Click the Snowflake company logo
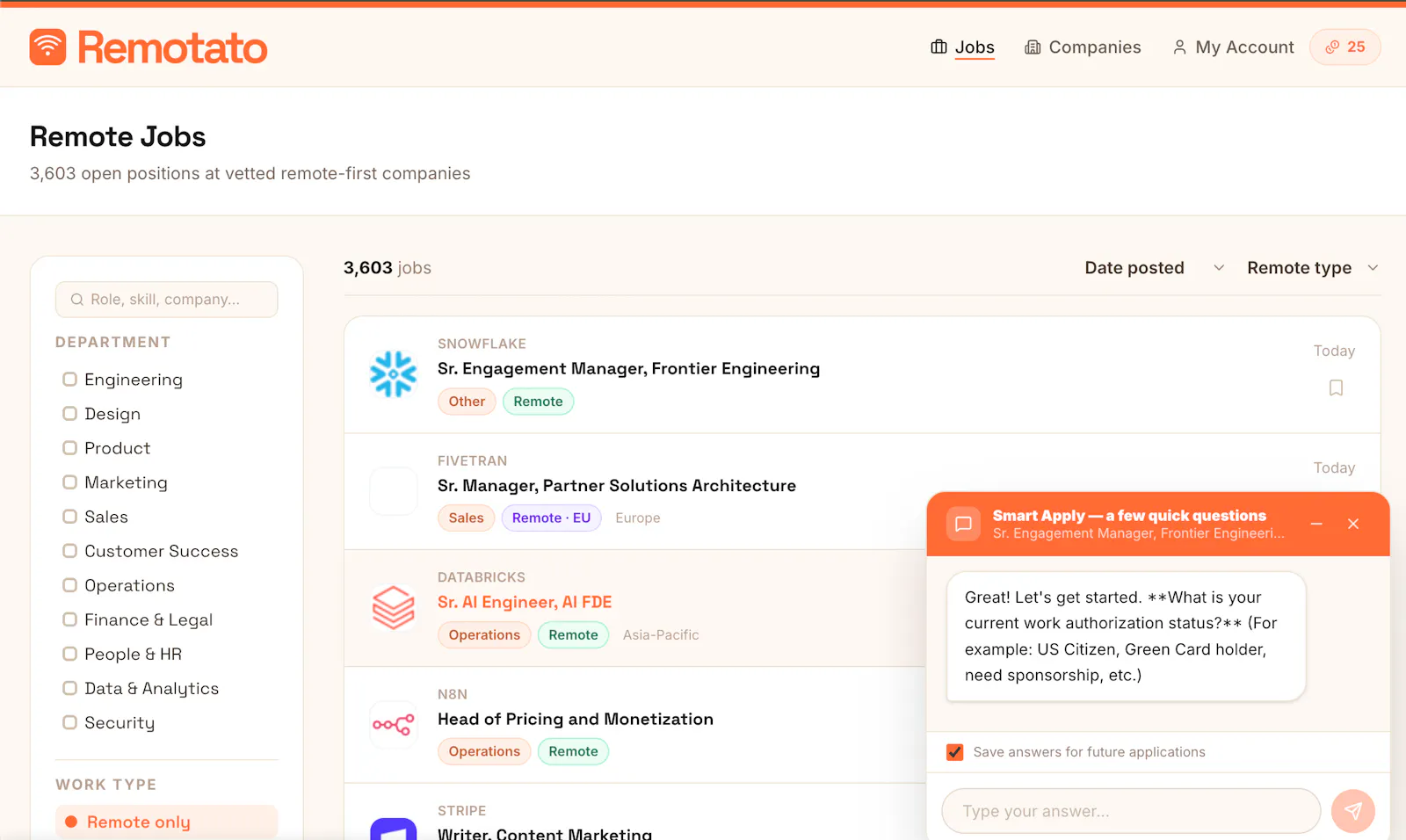Viewport: 1406px width, 840px height. point(393,374)
